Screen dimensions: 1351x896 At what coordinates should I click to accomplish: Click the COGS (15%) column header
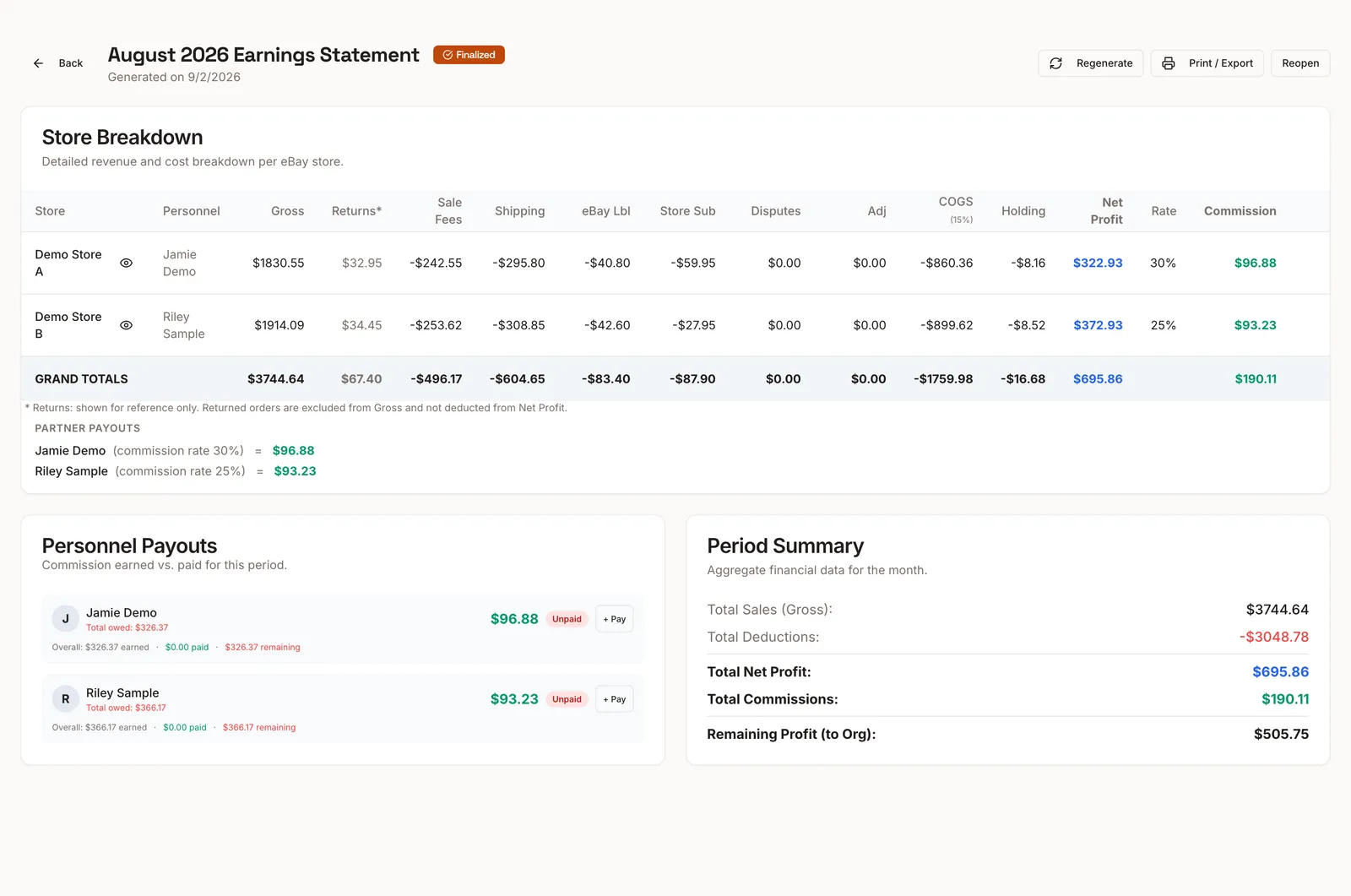[x=956, y=210]
